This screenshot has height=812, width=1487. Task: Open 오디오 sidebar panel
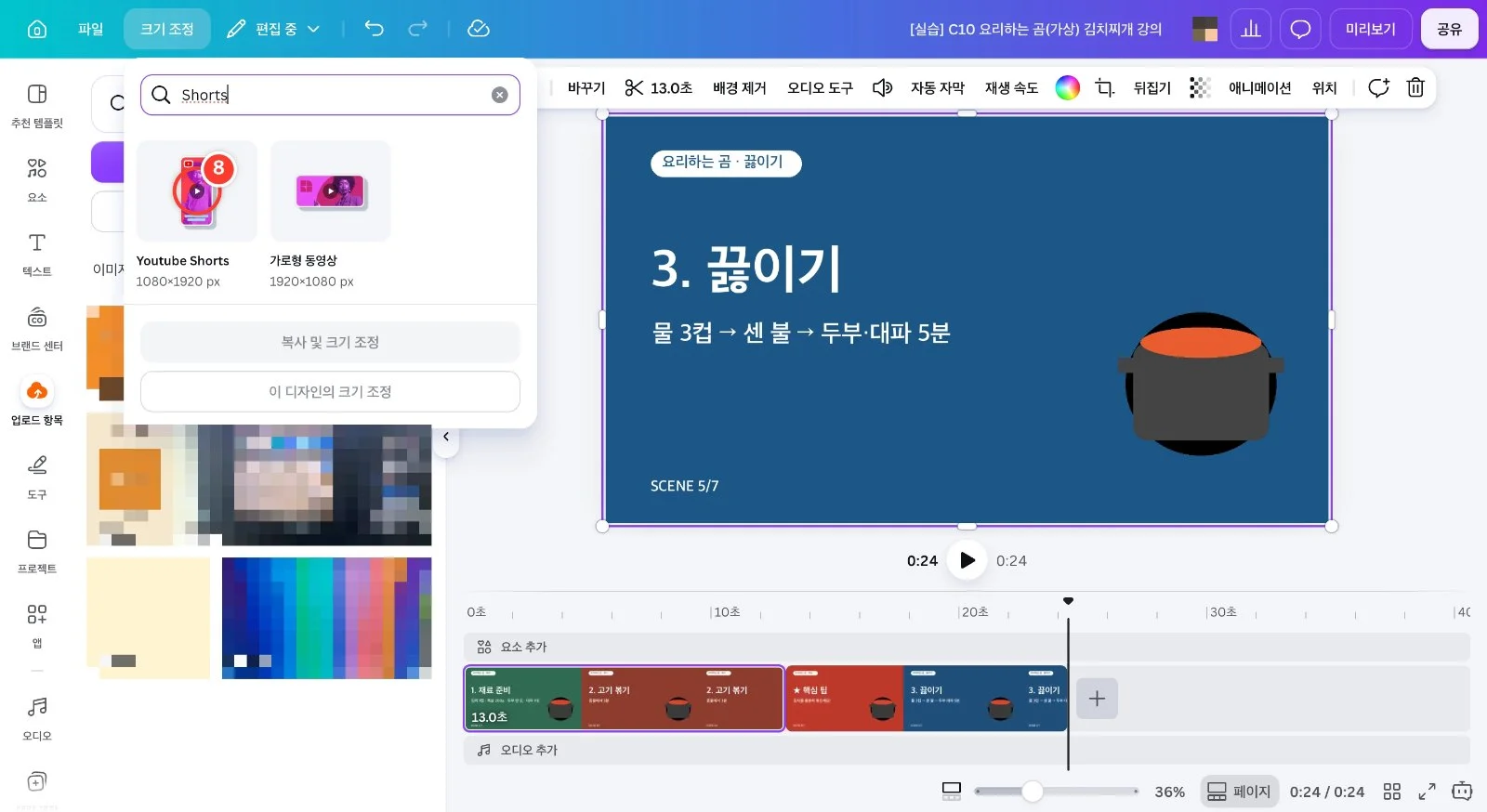(x=37, y=719)
